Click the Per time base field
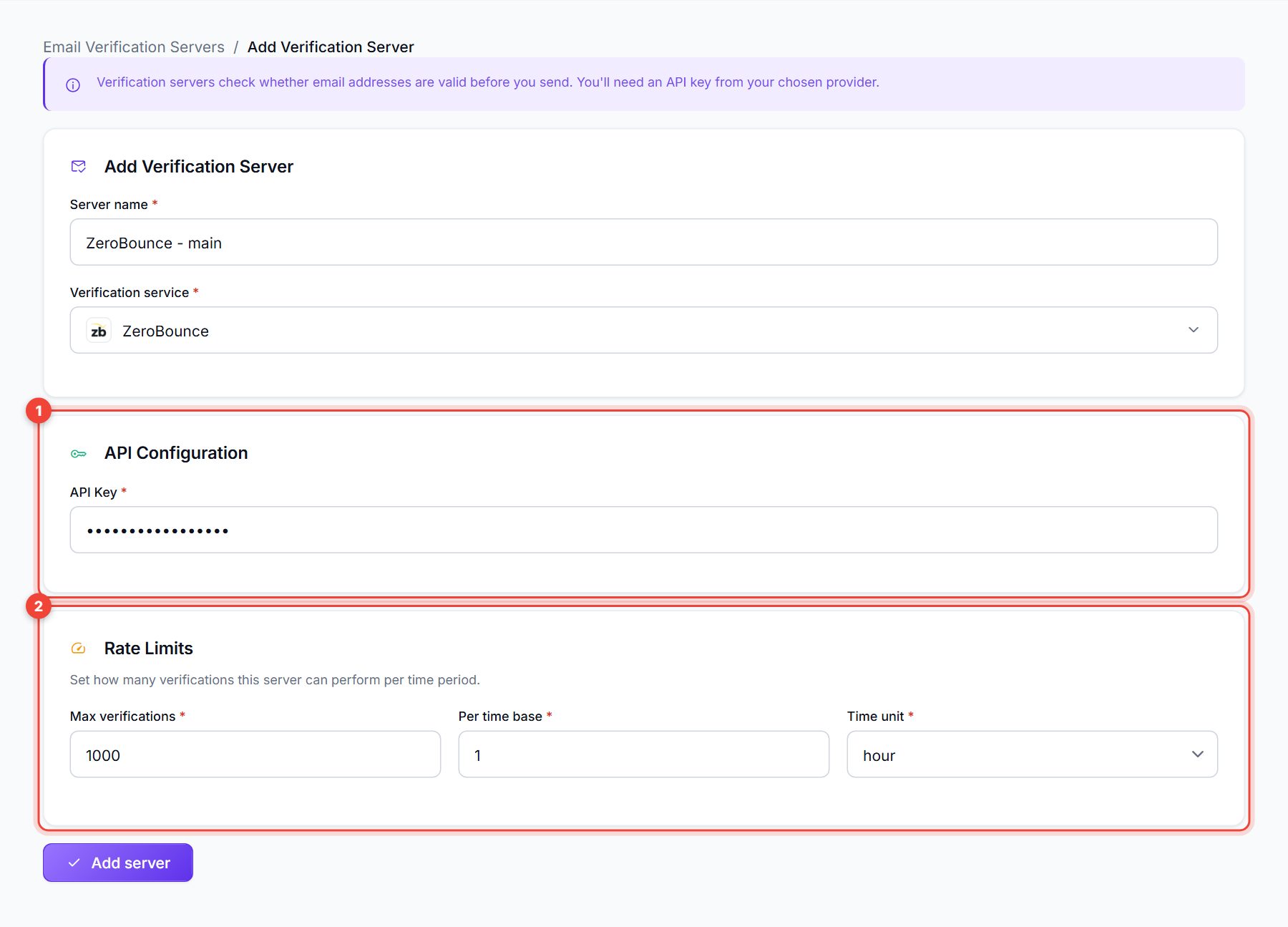The width and height of the screenshot is (1288, 927). click(644, 754)
